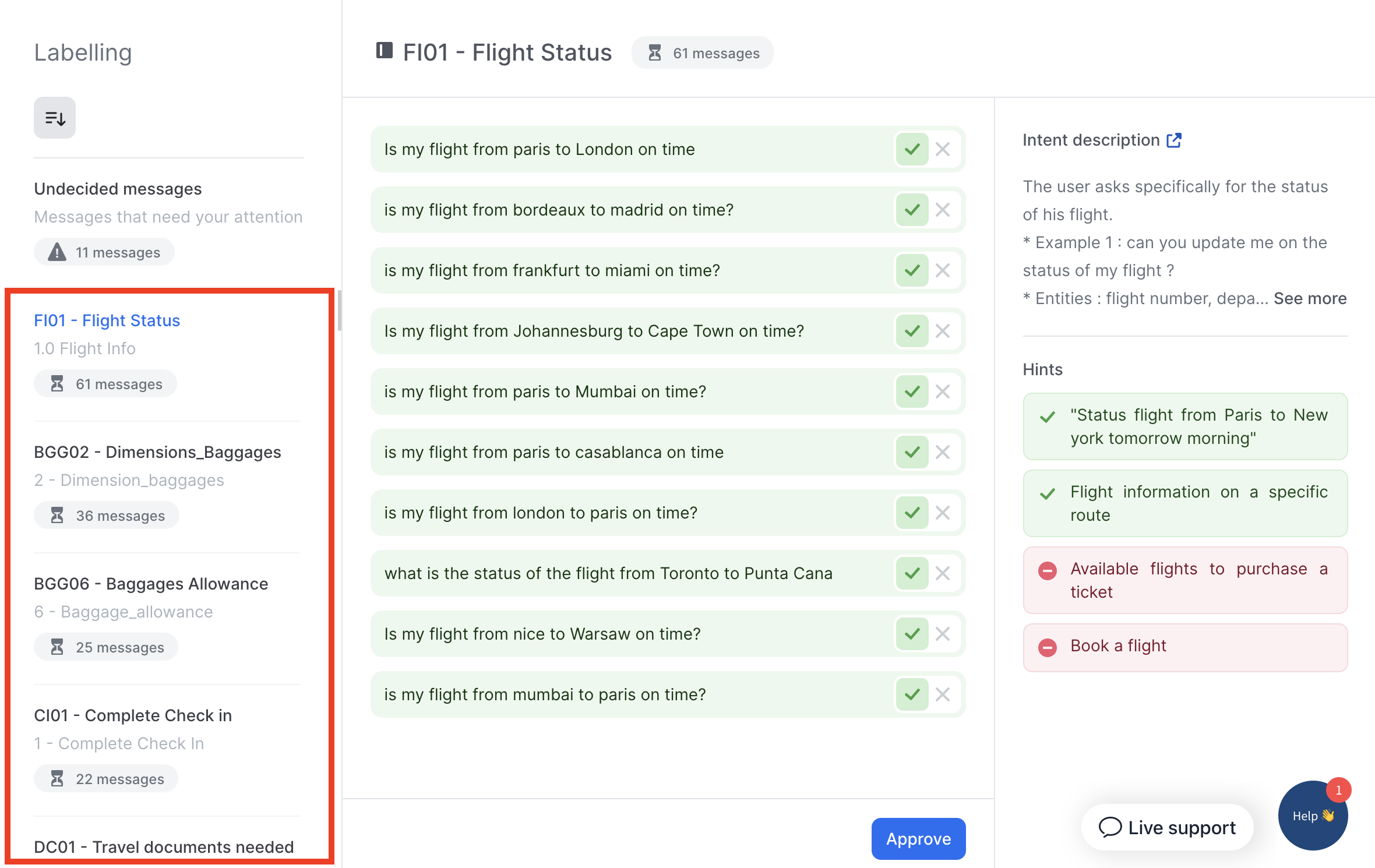The height and width of the screenshot is (868, 1375).
Task: Open intent description external link icon
Action: point(1174,140)
